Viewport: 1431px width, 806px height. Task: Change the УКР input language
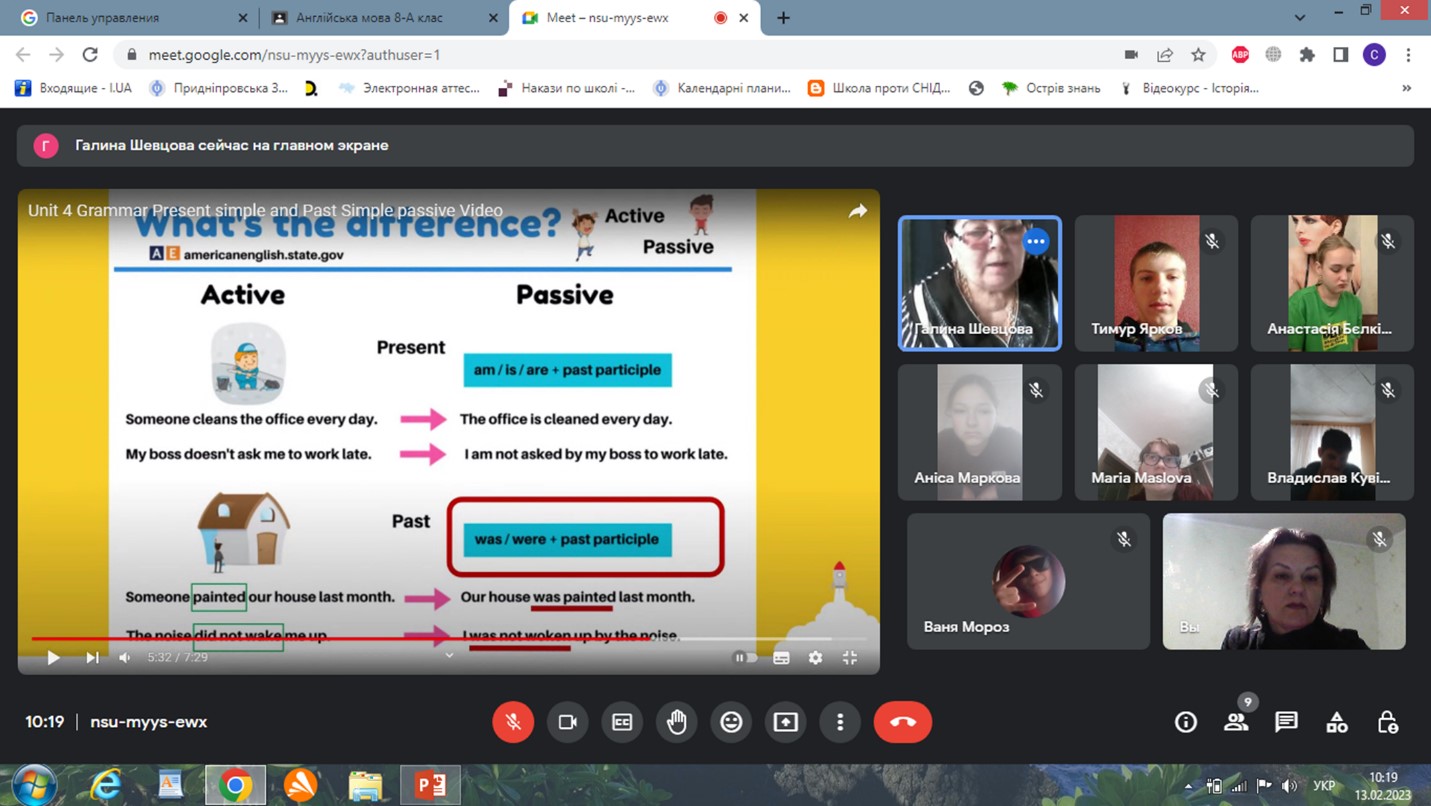pos(1325,786)
